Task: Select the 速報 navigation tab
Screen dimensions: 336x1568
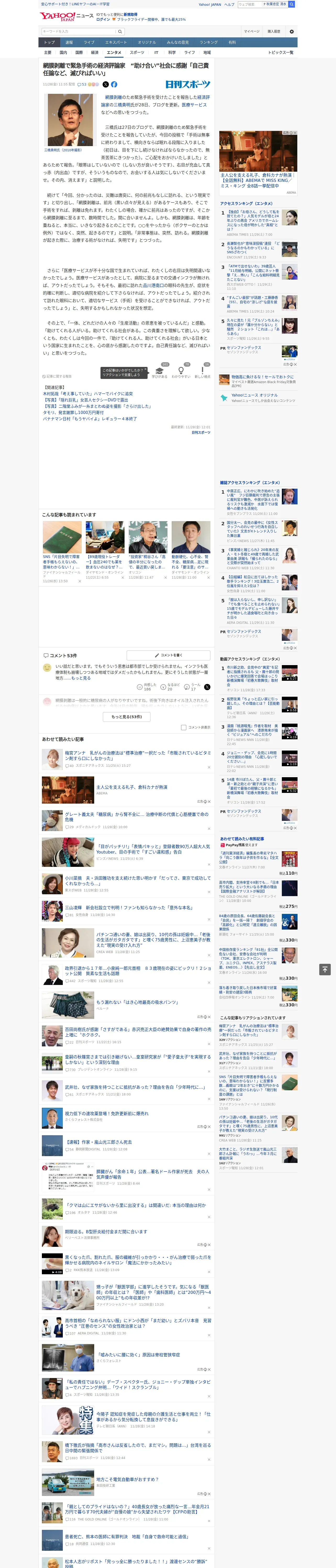Action: click(x=69, y=43)
